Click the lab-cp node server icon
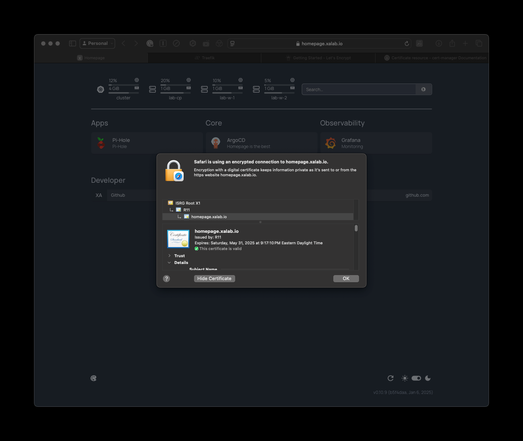Screen dimensions: 523x441 pyautogui.click(x=152, y=89)
